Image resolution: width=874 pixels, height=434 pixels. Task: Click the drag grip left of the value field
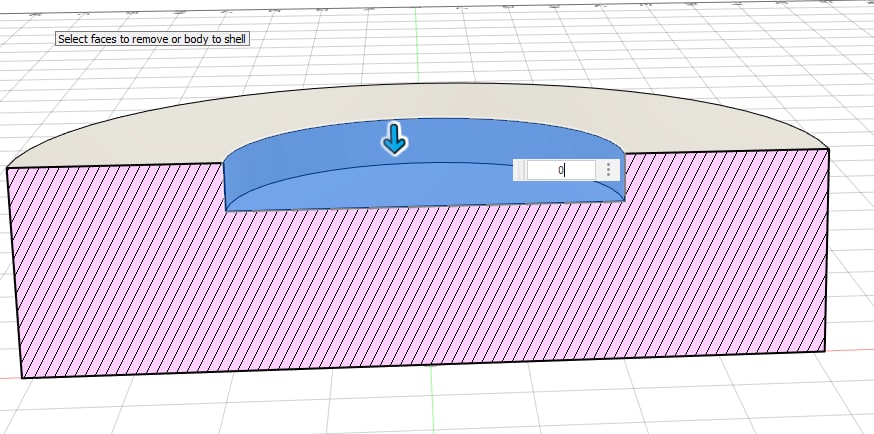(519, 170)
